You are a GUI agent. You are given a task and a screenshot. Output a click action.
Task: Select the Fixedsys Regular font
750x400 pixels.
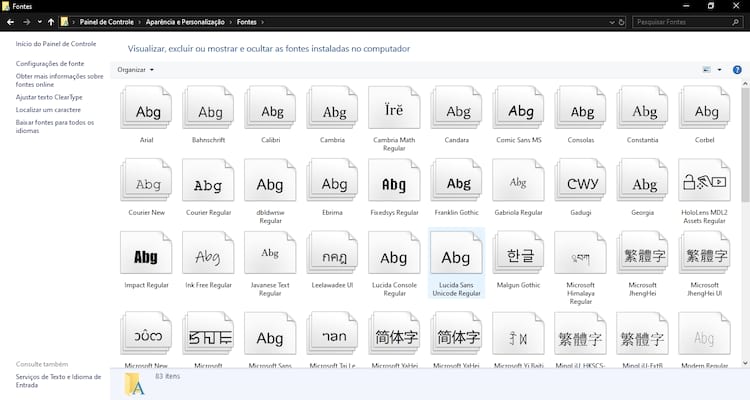[394, 180]
